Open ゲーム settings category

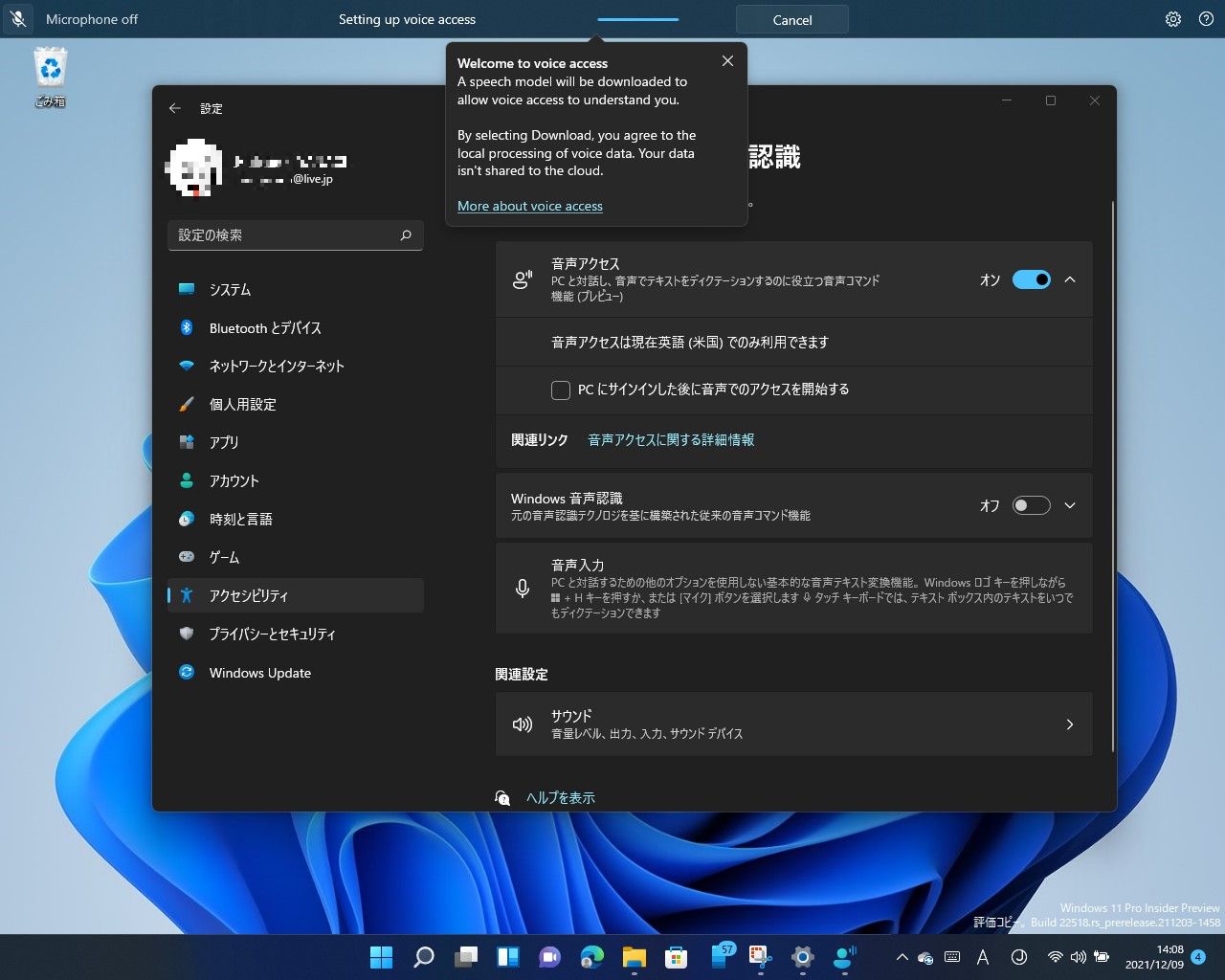[296, 557]
